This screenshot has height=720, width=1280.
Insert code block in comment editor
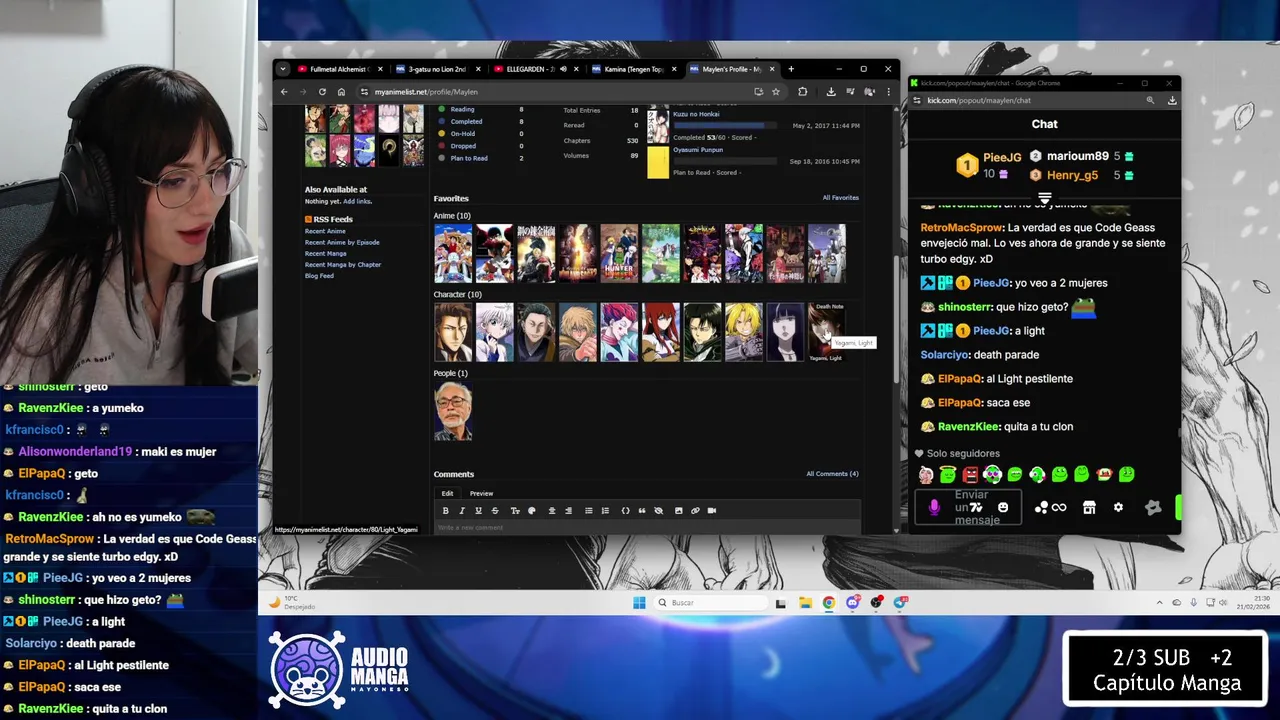[625, 510]
